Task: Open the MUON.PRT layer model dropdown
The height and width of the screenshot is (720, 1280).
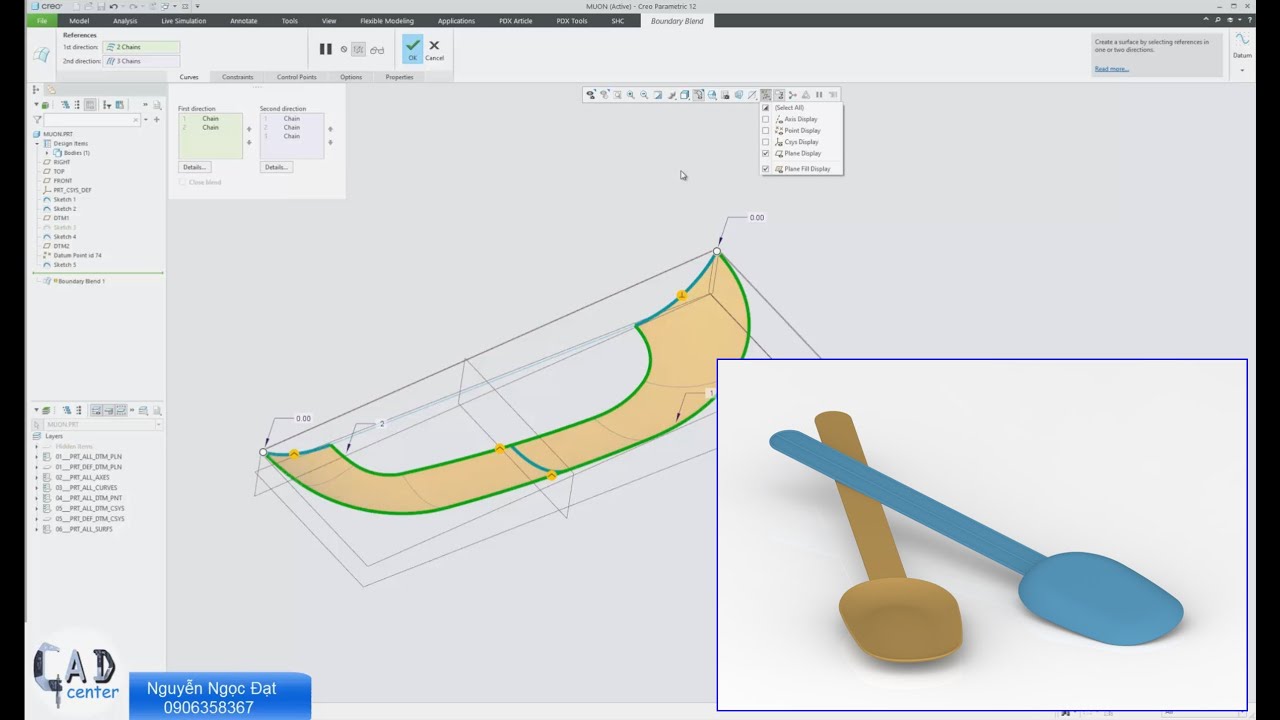Action: 158,425
